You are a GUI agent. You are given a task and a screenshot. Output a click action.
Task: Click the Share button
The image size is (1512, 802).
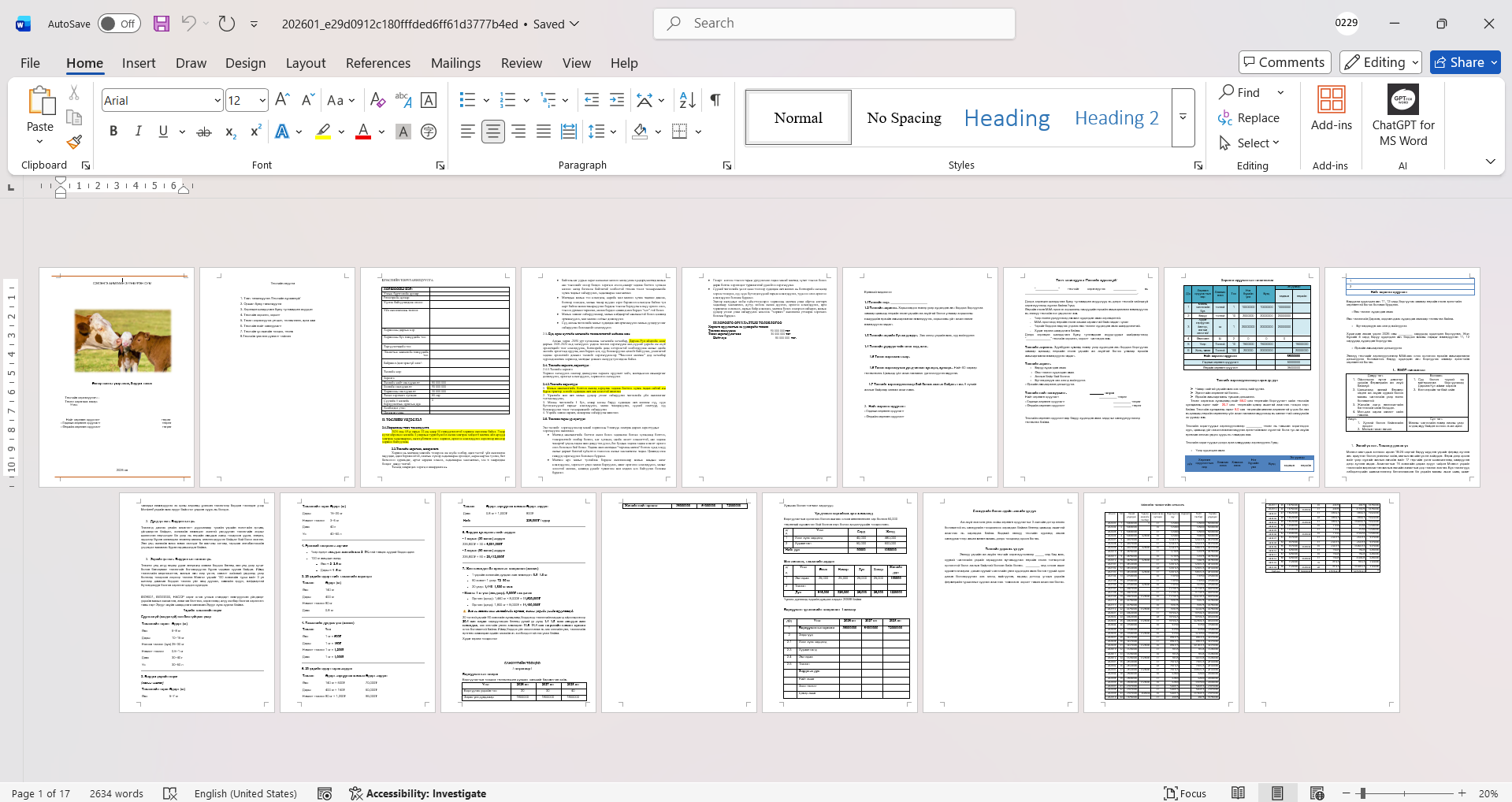(x=1465, y=62)
